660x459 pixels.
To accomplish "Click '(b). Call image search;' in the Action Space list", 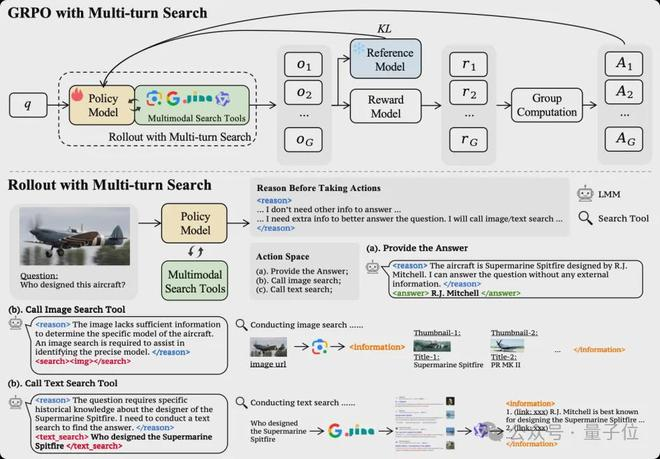I will (x=298, y=280).
